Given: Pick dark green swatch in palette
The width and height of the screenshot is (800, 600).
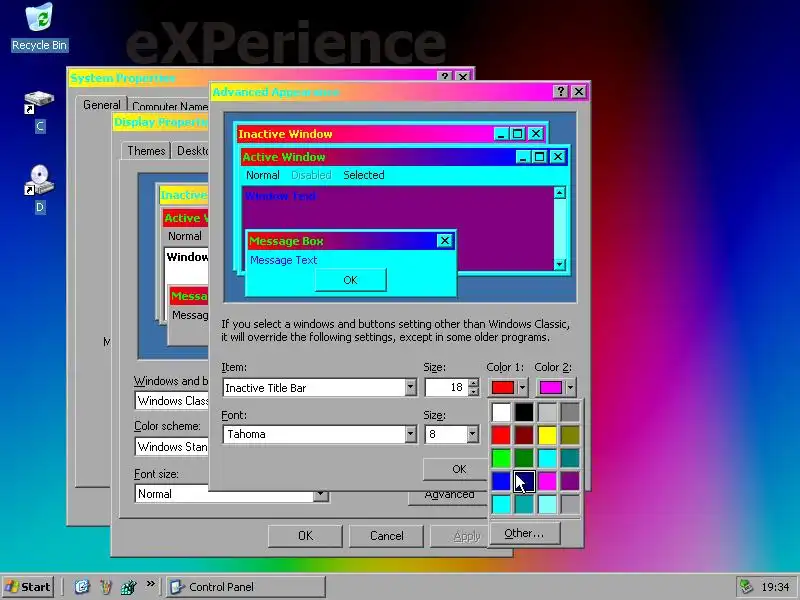Looking at the screenshot, I should (x=524, y=458).
